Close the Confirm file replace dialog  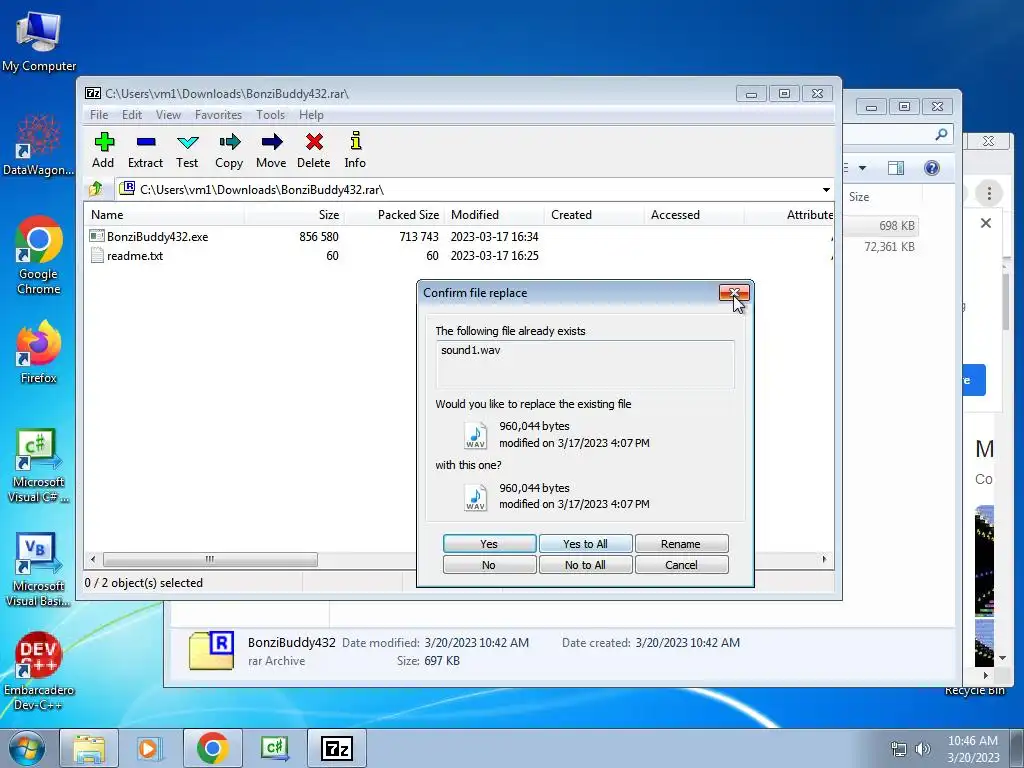point(734,293)
